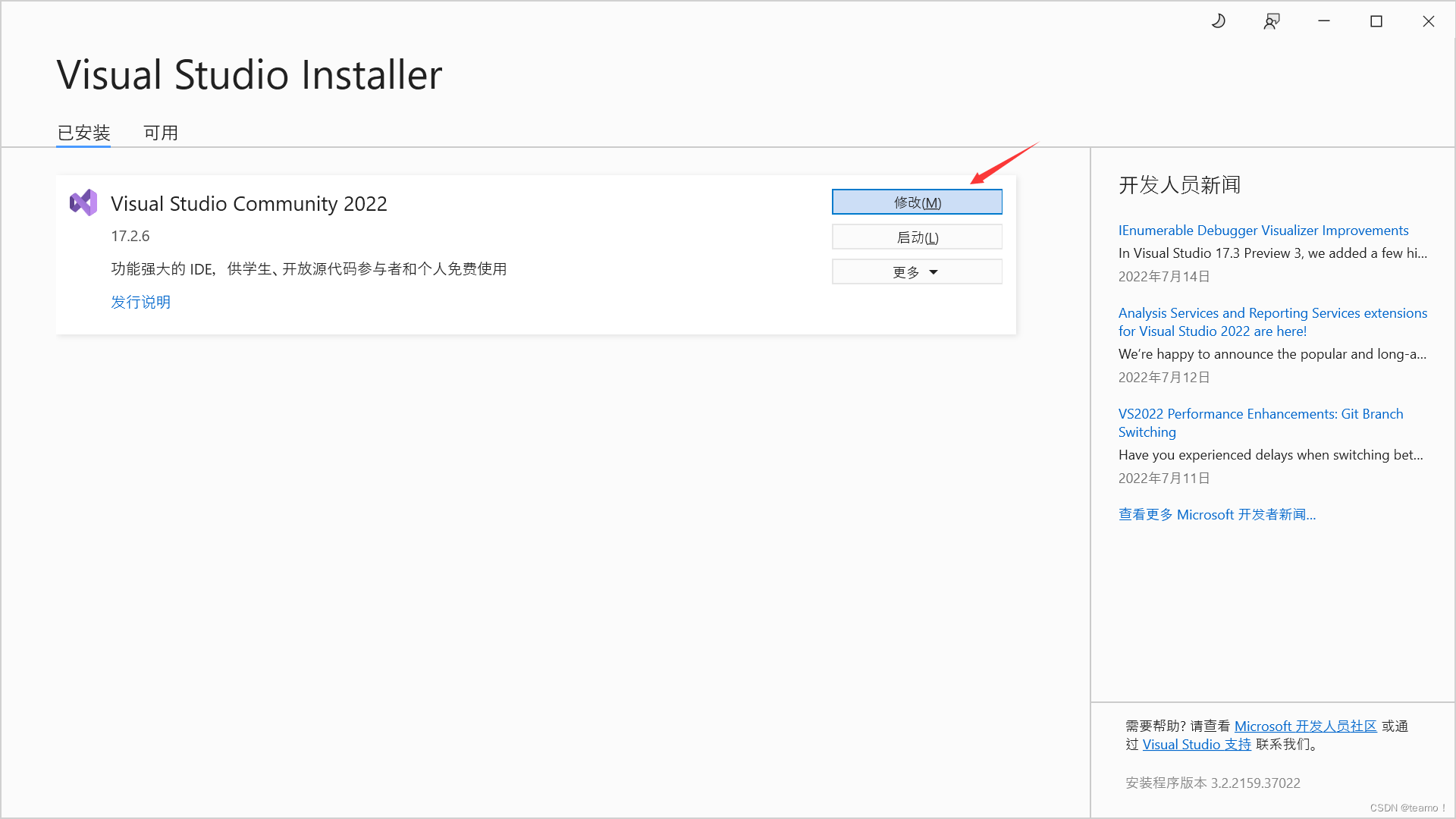Open Analysis Services and Reporting Services article
Viewport: 1456px width, 819px height.
coord(1272,322)
